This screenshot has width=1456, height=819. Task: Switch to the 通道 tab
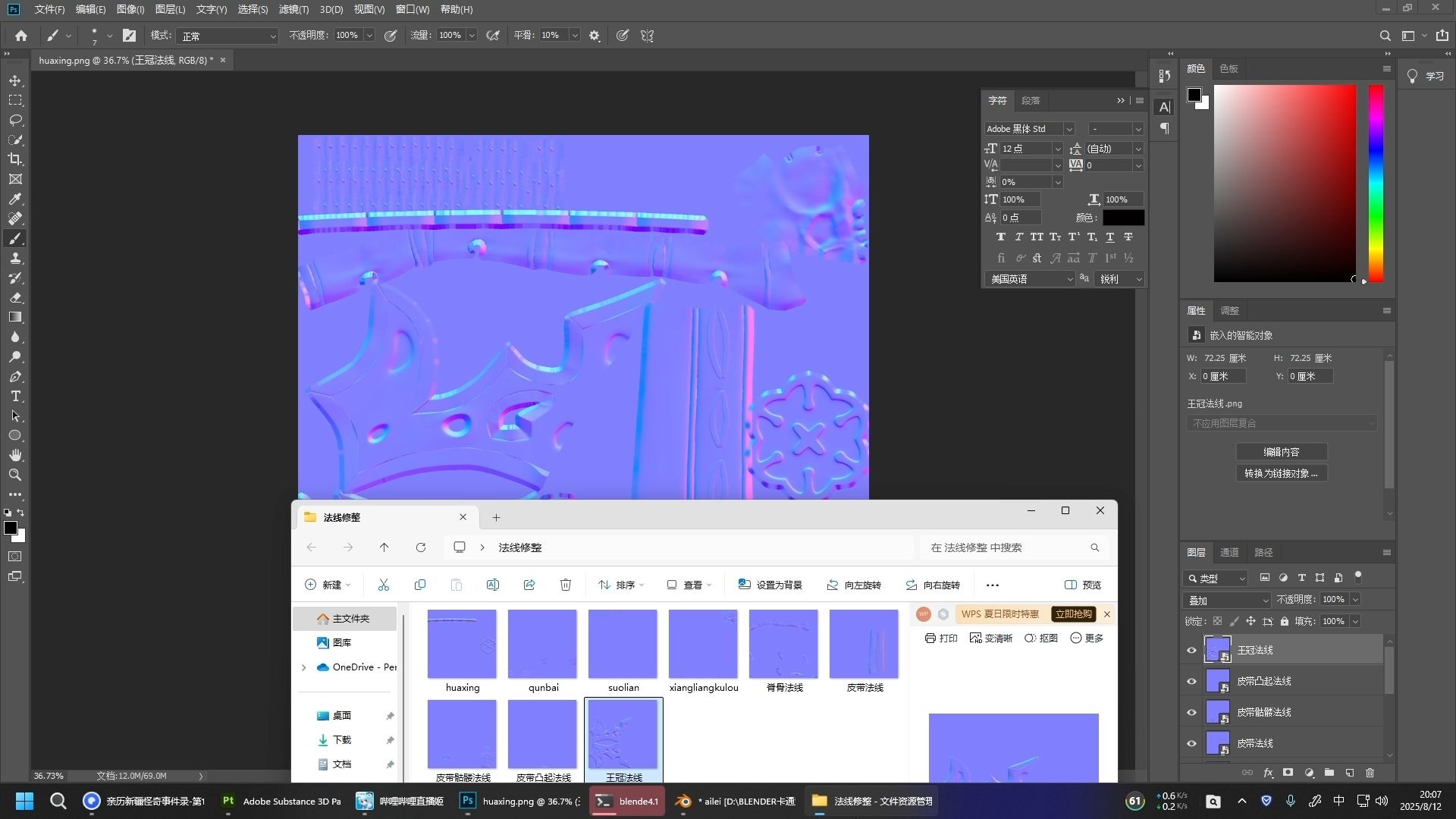[1229, 552]
